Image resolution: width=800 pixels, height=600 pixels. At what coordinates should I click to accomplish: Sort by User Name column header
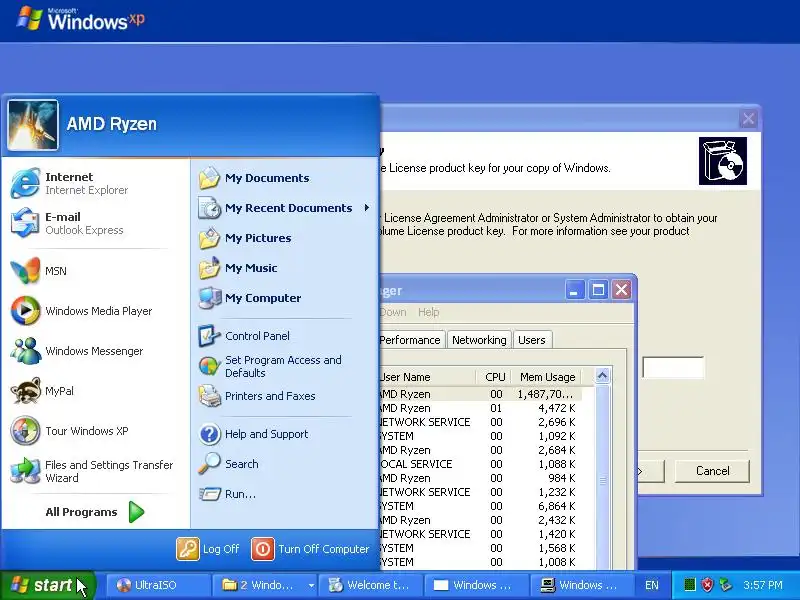(x=428, y=377)
